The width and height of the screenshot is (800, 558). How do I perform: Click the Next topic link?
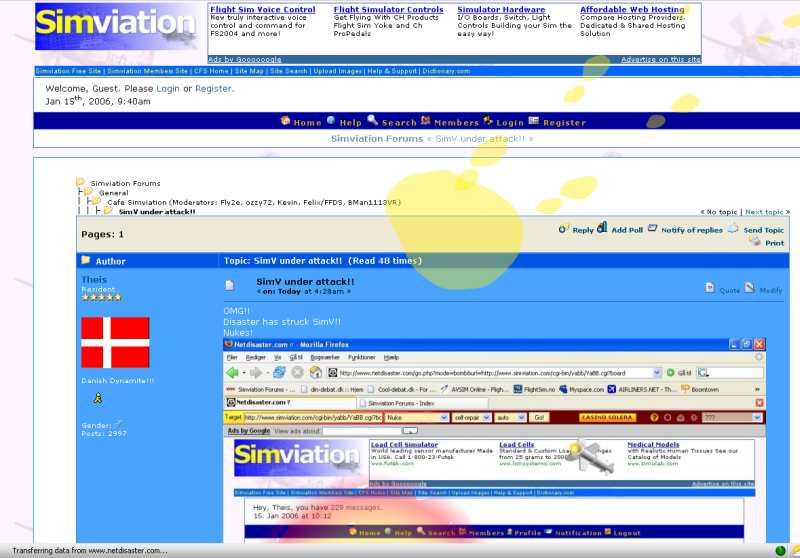point(764,212)
